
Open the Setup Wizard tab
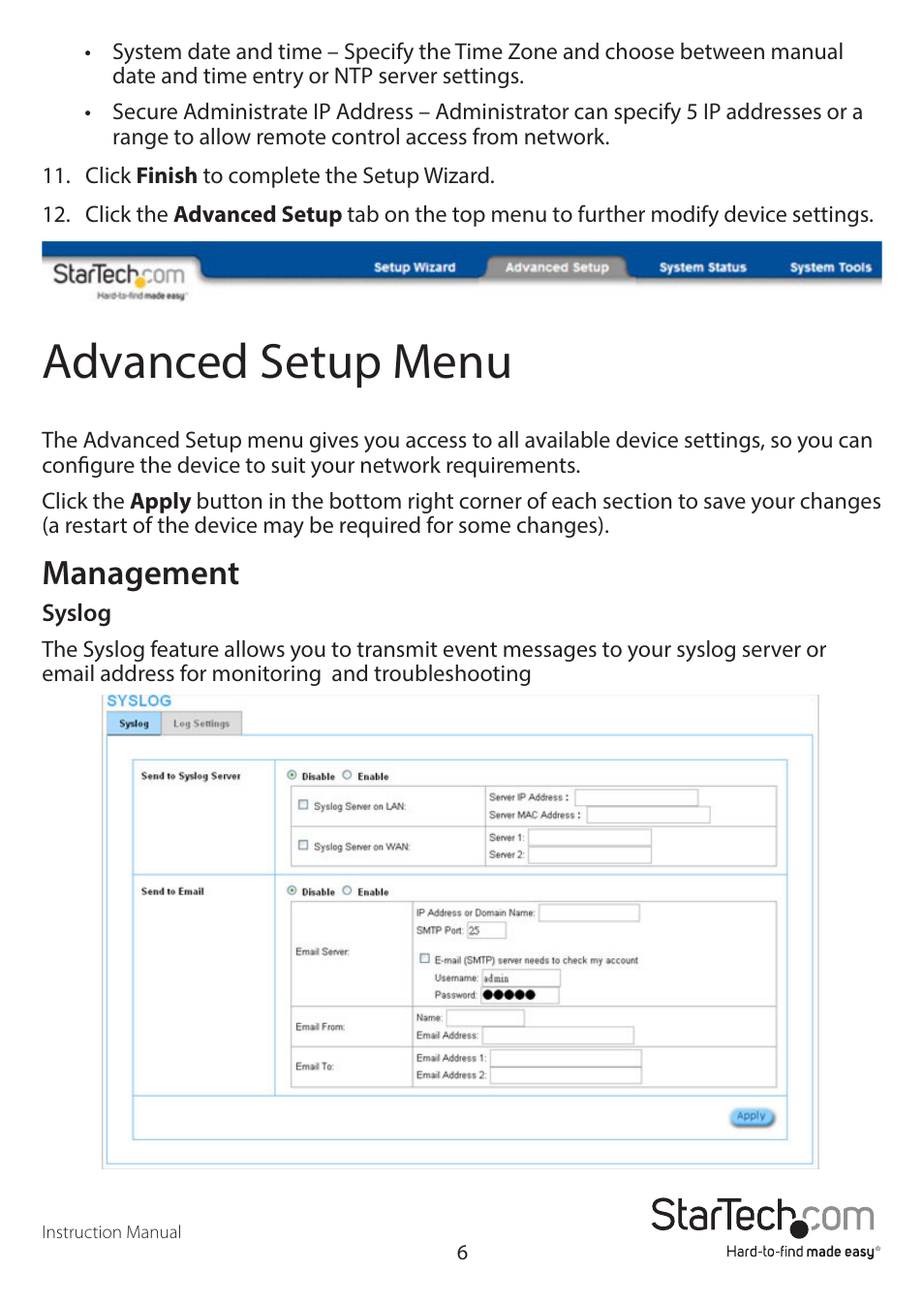coord(415,267)
